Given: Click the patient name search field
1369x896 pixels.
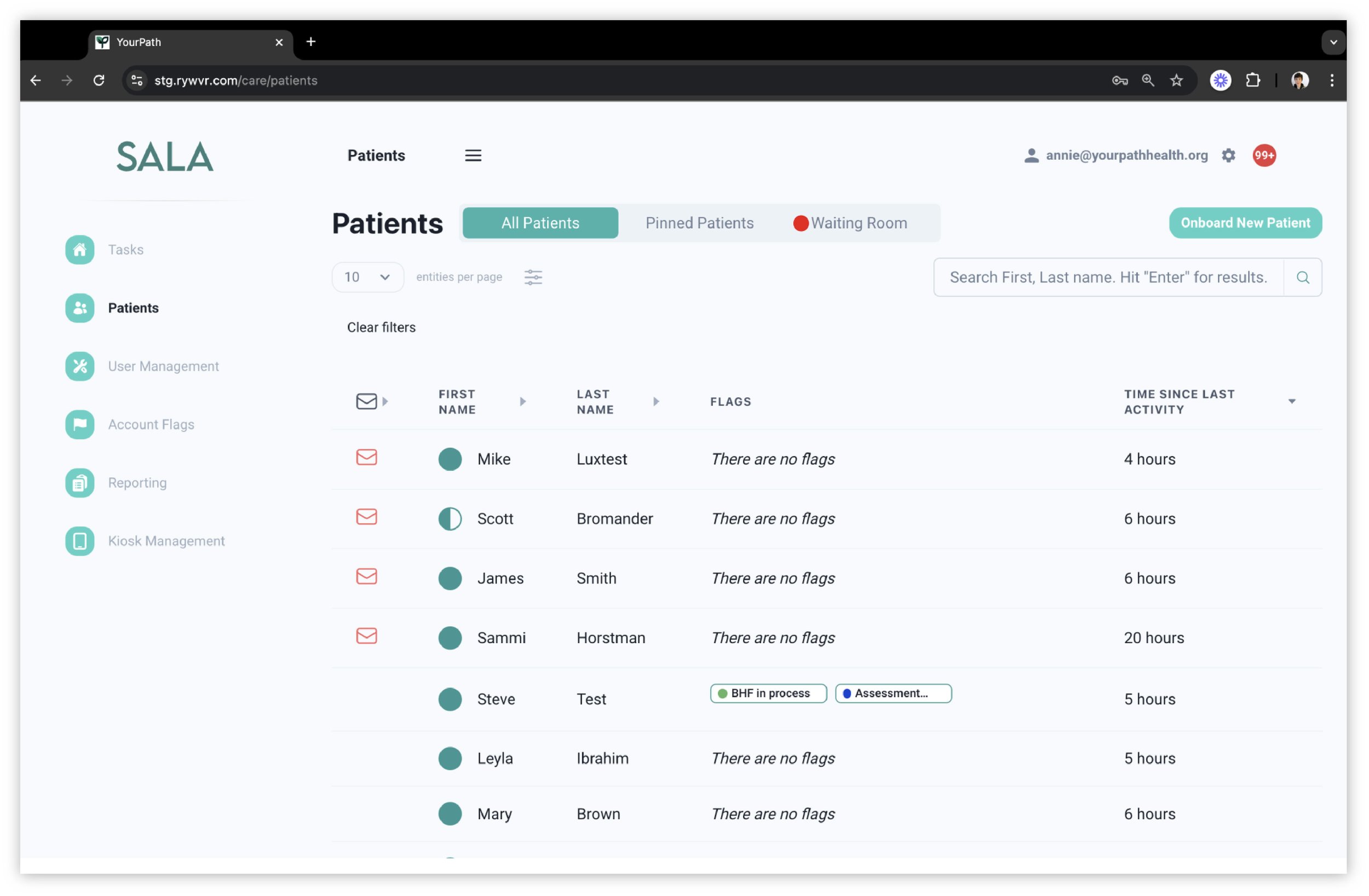Looking at the screenshot, I should pyautogui.click(x=1108, y=277).
